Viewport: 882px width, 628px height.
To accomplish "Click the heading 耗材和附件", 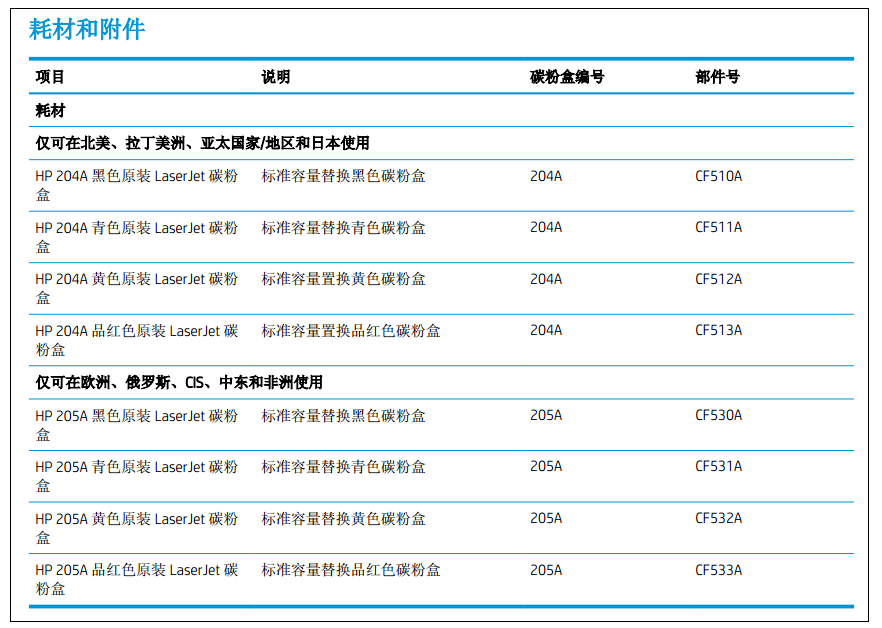I will coord(87,29).
